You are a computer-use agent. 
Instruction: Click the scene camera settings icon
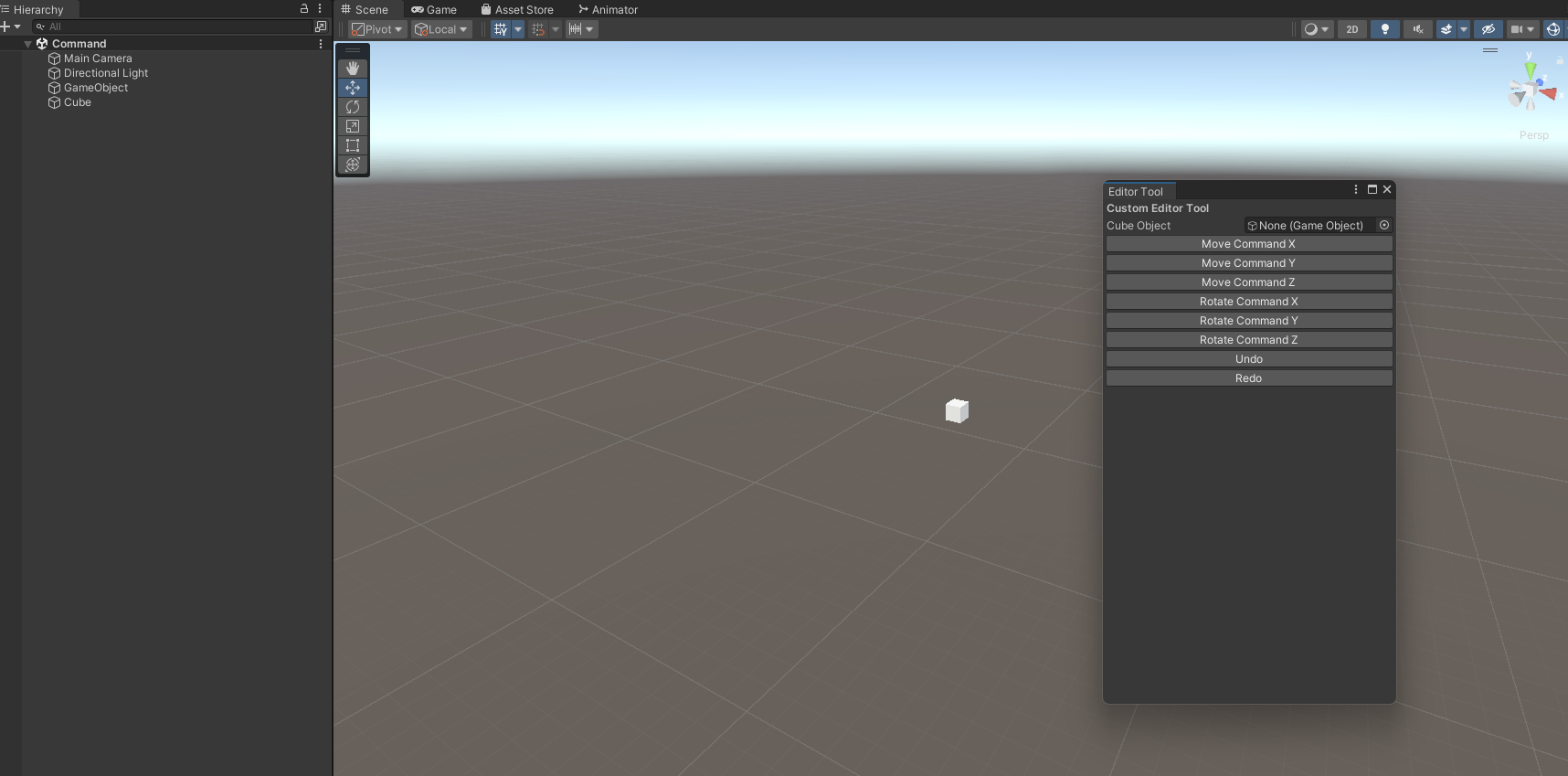1517,29
